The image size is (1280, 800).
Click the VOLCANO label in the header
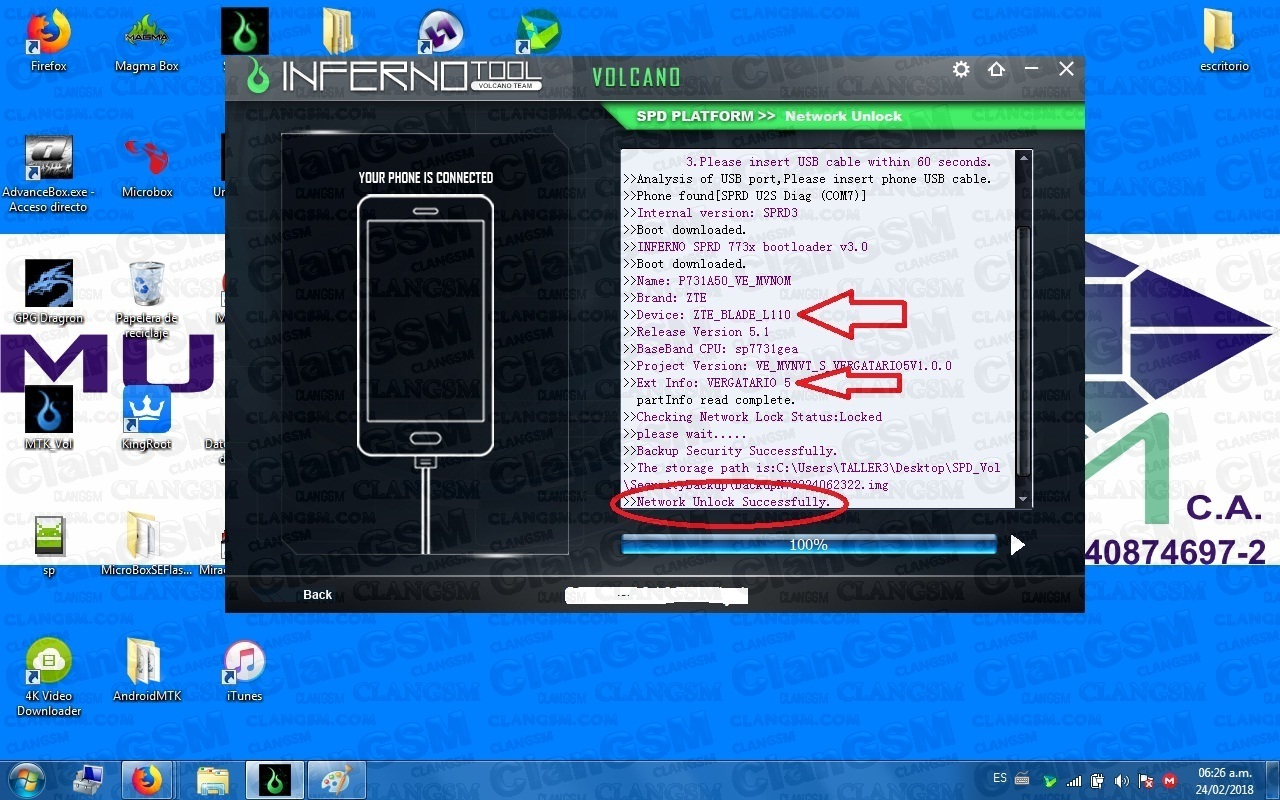(636, 77)
